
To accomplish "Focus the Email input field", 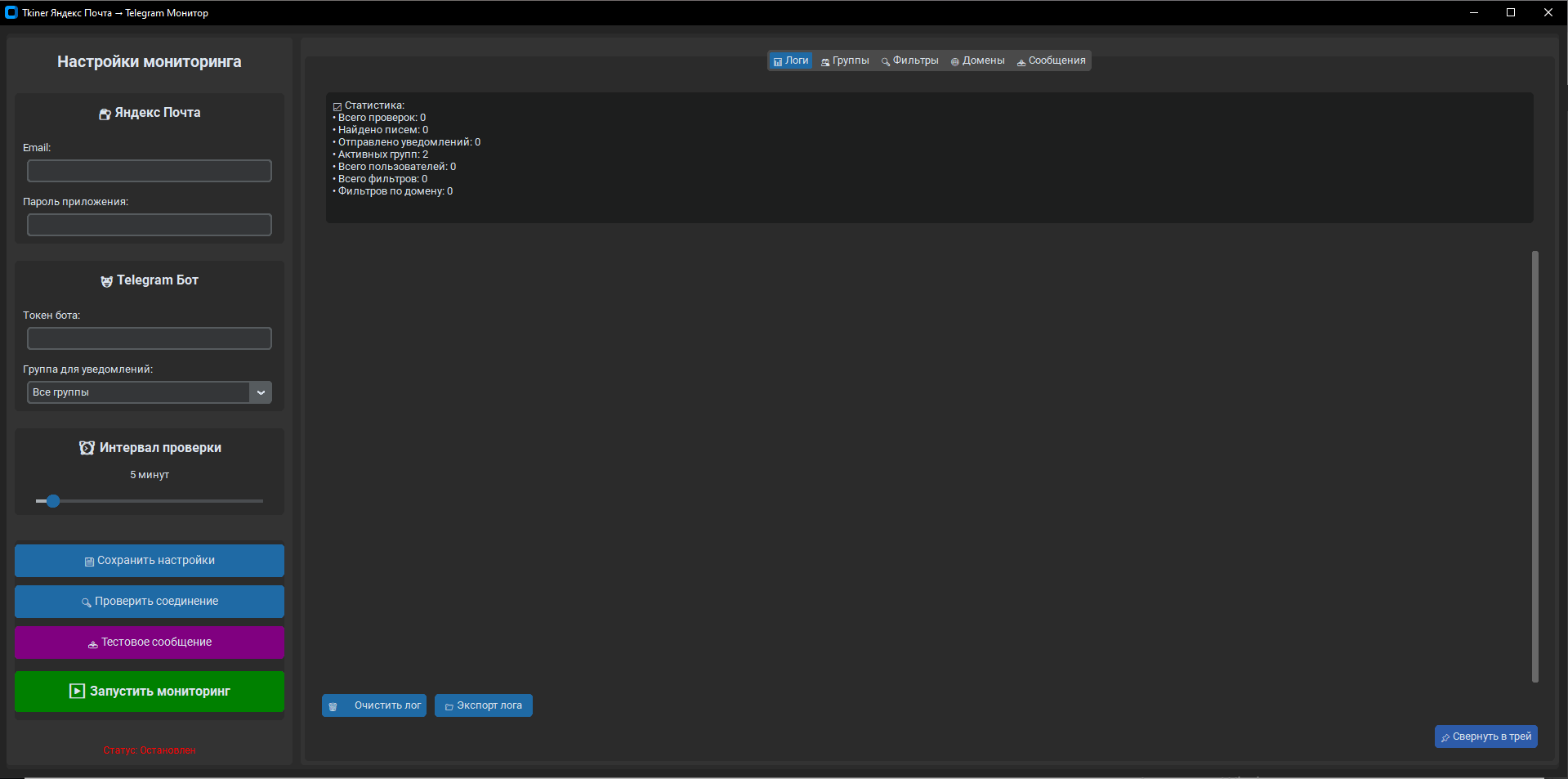I will click(x=150, y=171).
